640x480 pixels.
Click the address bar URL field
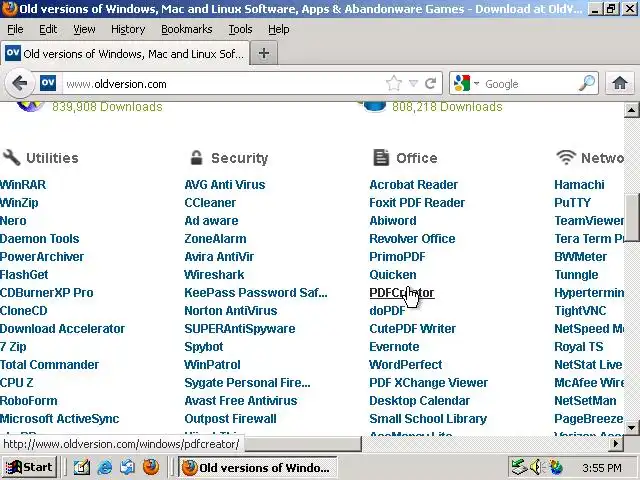224,84
